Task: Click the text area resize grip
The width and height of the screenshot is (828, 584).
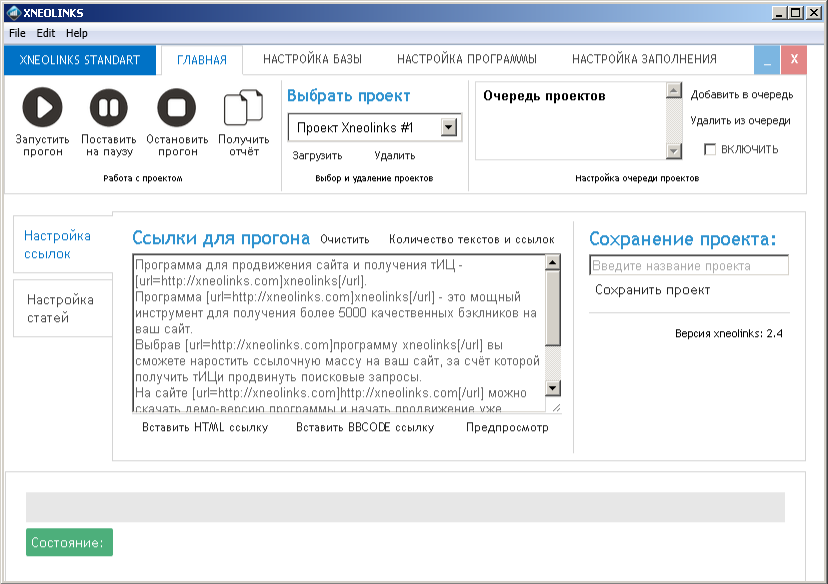Action: tap(556, 407)
